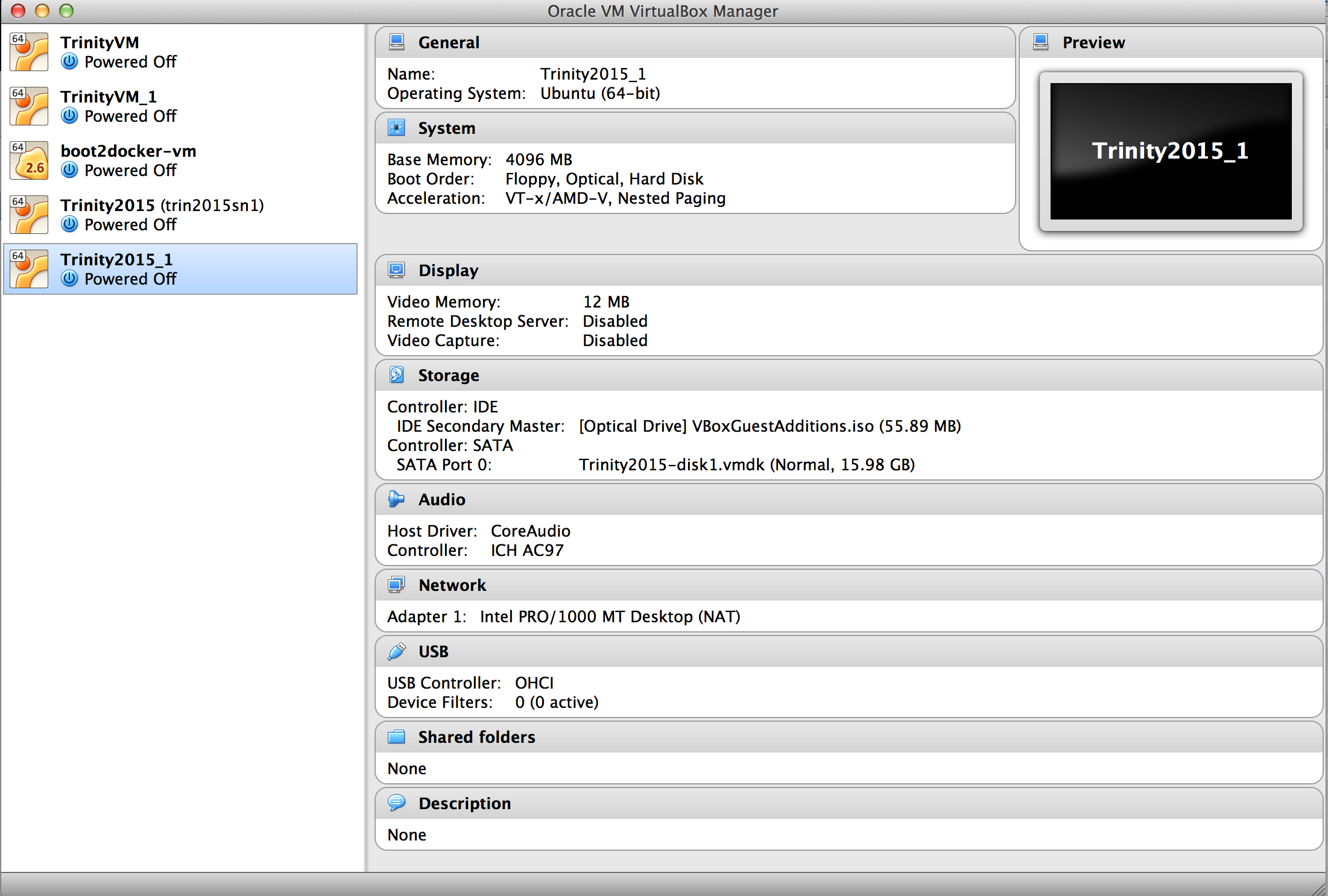The width and height of the screenshot is (1328, 896).
Task: Click the Trinity2015_1 preview thumbnail
Action: [x=1171, y=151]
